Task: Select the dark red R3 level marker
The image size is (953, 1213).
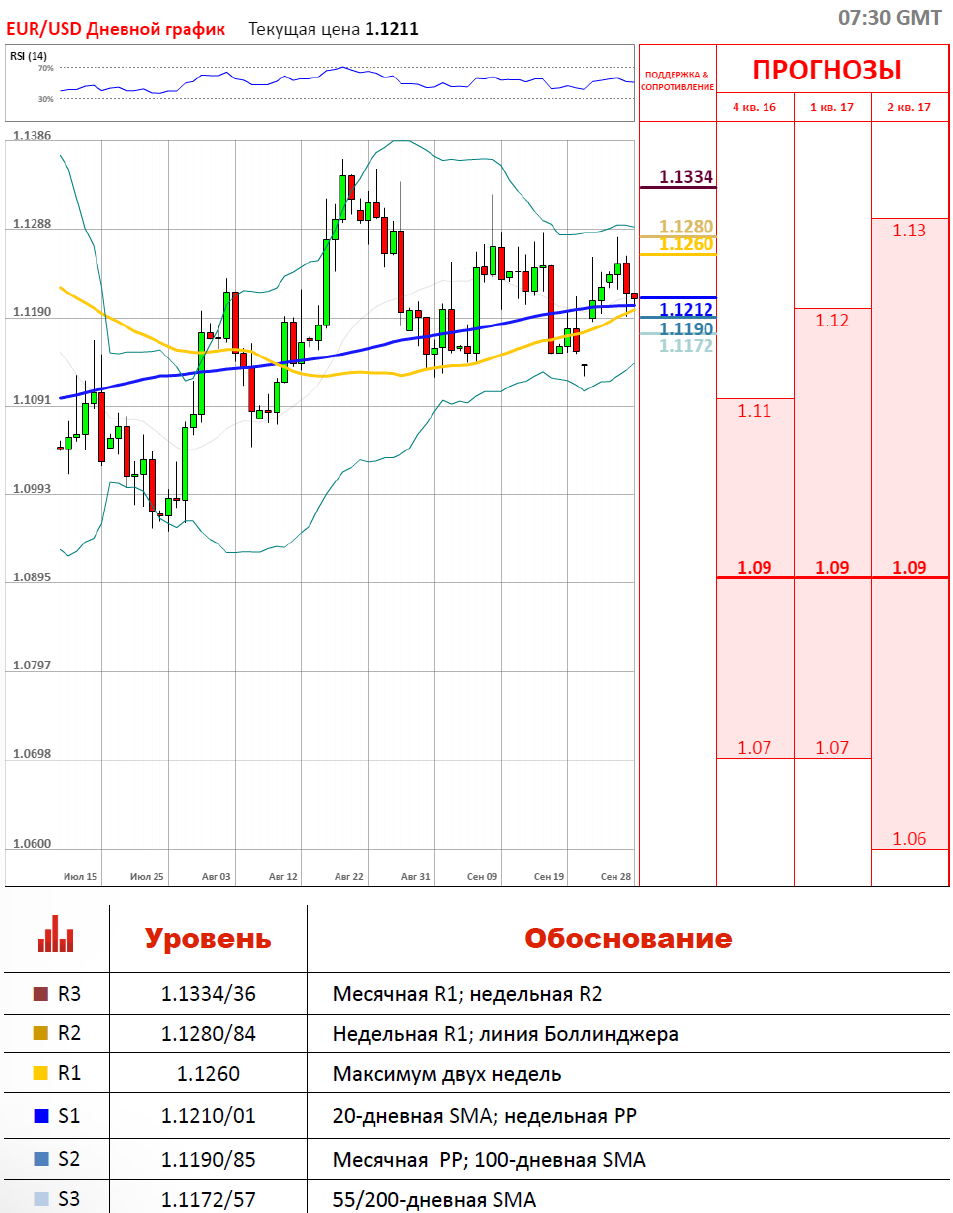Action: click(41, 994)
